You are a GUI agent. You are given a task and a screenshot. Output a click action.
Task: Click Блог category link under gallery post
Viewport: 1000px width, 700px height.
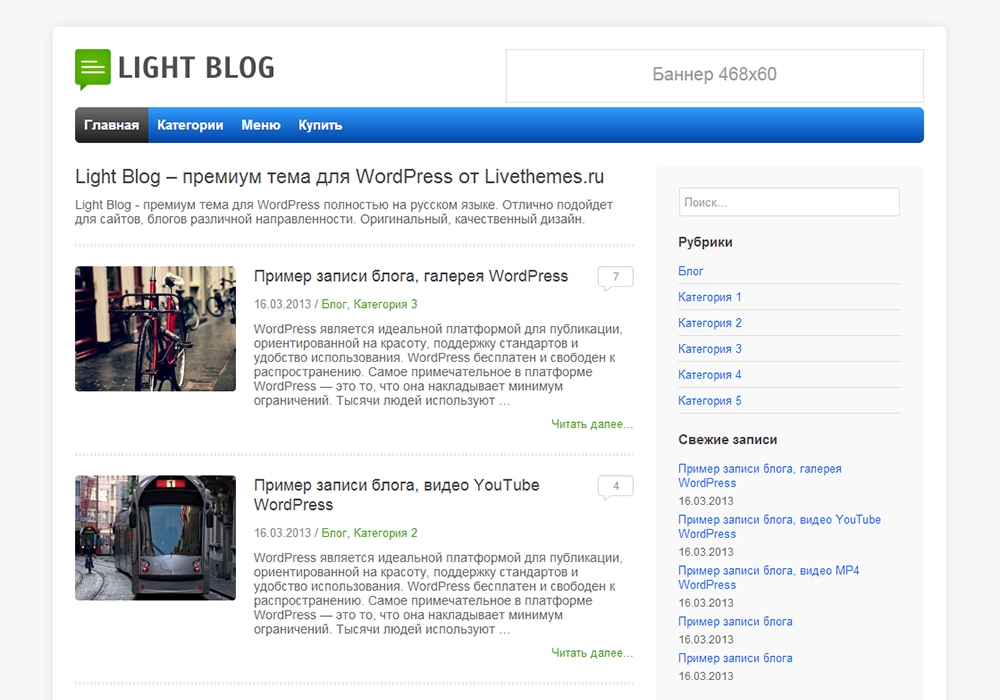pos(334,304)
